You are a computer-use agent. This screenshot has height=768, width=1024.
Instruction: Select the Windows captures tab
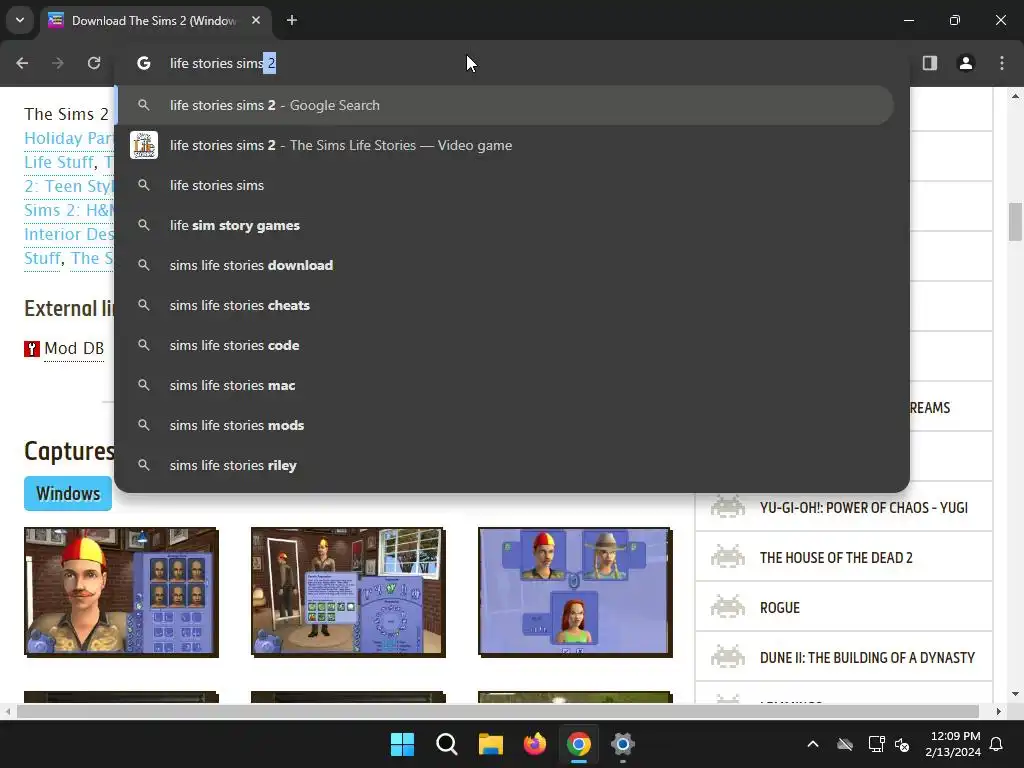tap(68, 494)
